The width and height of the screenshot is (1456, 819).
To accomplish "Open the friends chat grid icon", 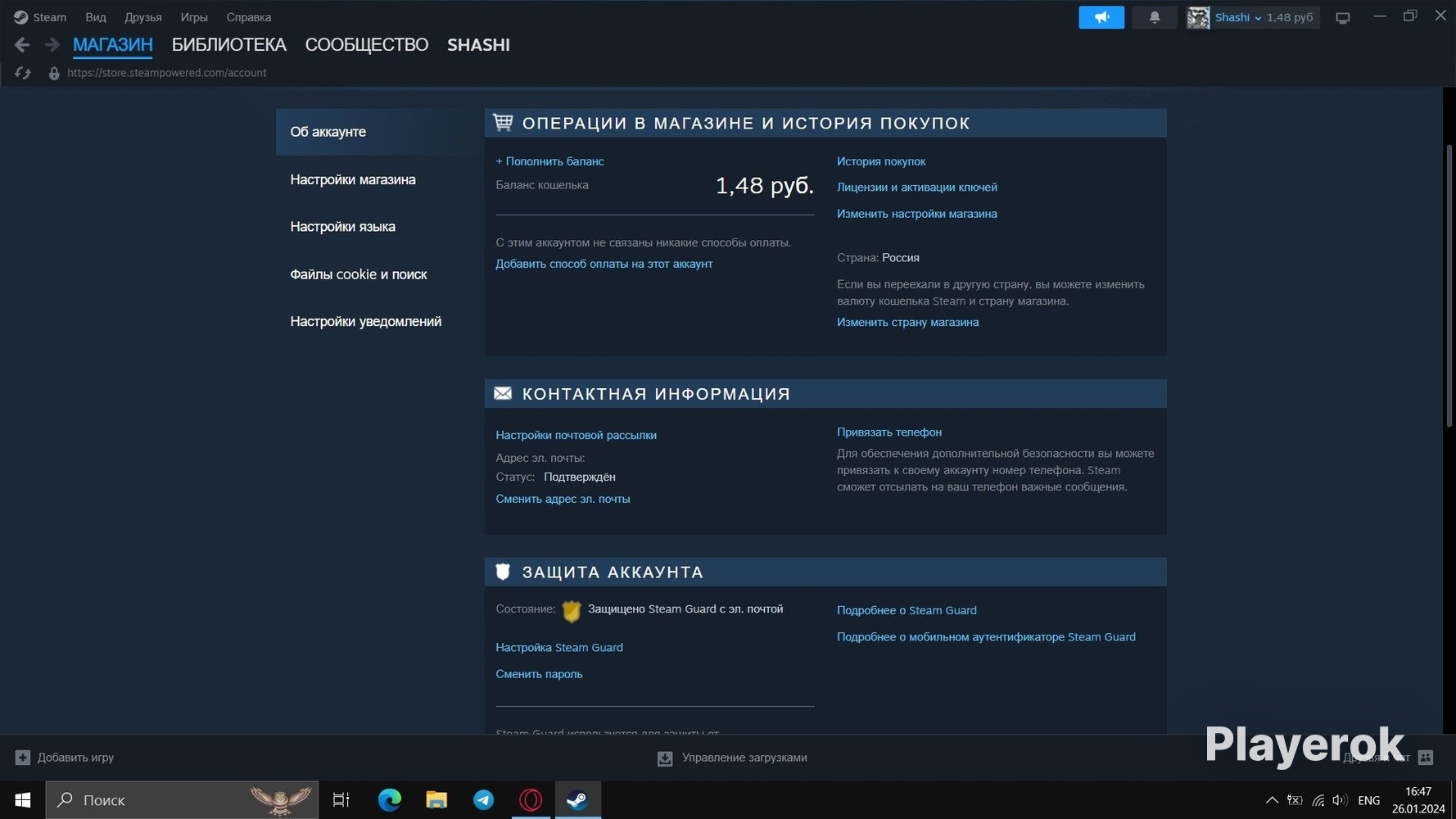I will [x=1426, y=758].
